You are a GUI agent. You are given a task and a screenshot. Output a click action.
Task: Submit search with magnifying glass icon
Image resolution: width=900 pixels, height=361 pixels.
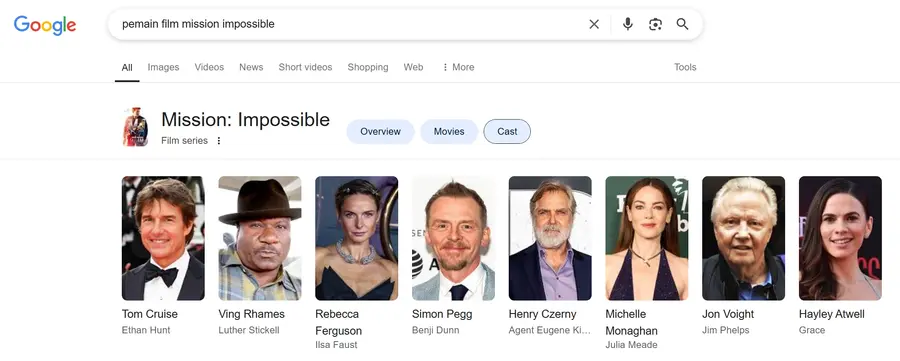(682, 24)
